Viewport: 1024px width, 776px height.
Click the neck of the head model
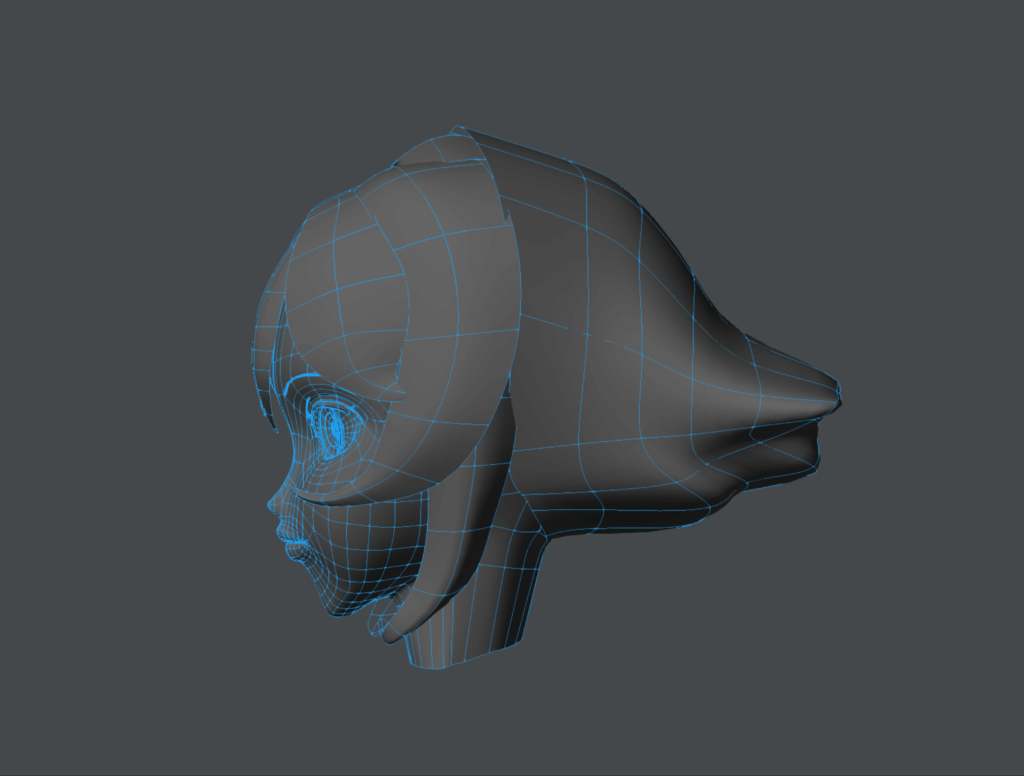pyautogui.click(x=483, y=593)
